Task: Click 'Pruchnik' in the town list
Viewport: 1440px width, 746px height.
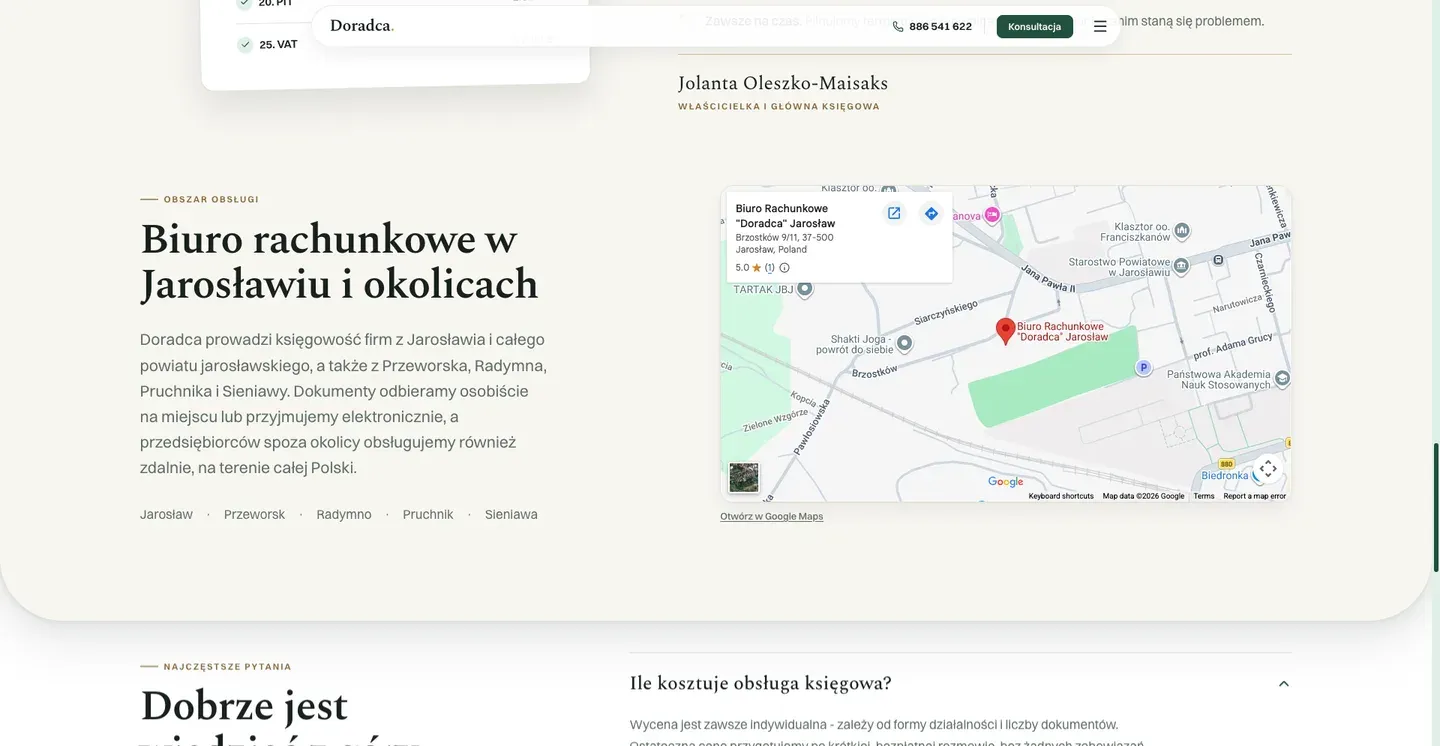Action: [428, 514]
